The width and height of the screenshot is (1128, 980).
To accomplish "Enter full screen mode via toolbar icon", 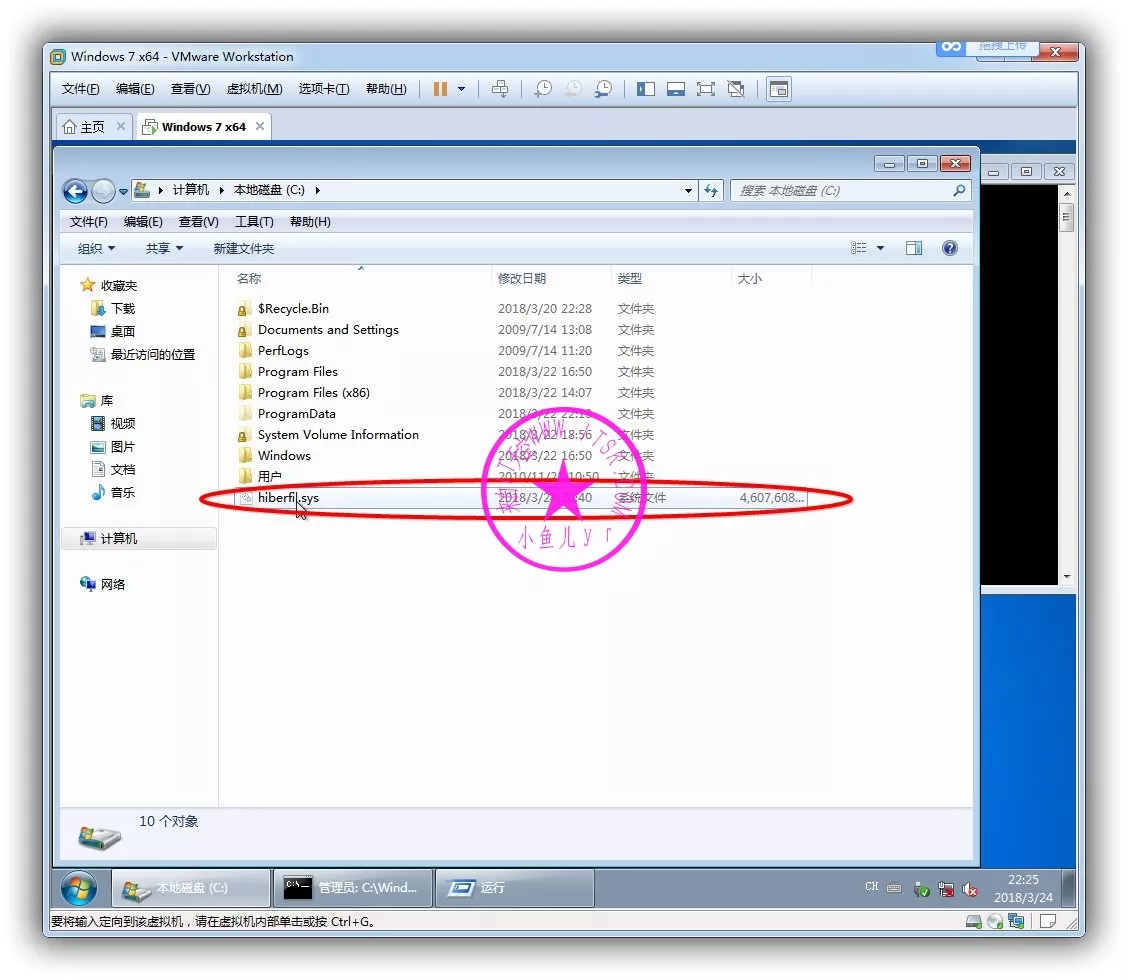I will (x=706, y=89).
